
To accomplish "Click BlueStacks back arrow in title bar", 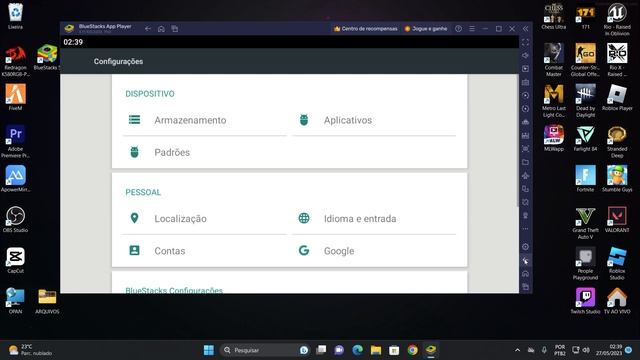I will tap(148, 29).
